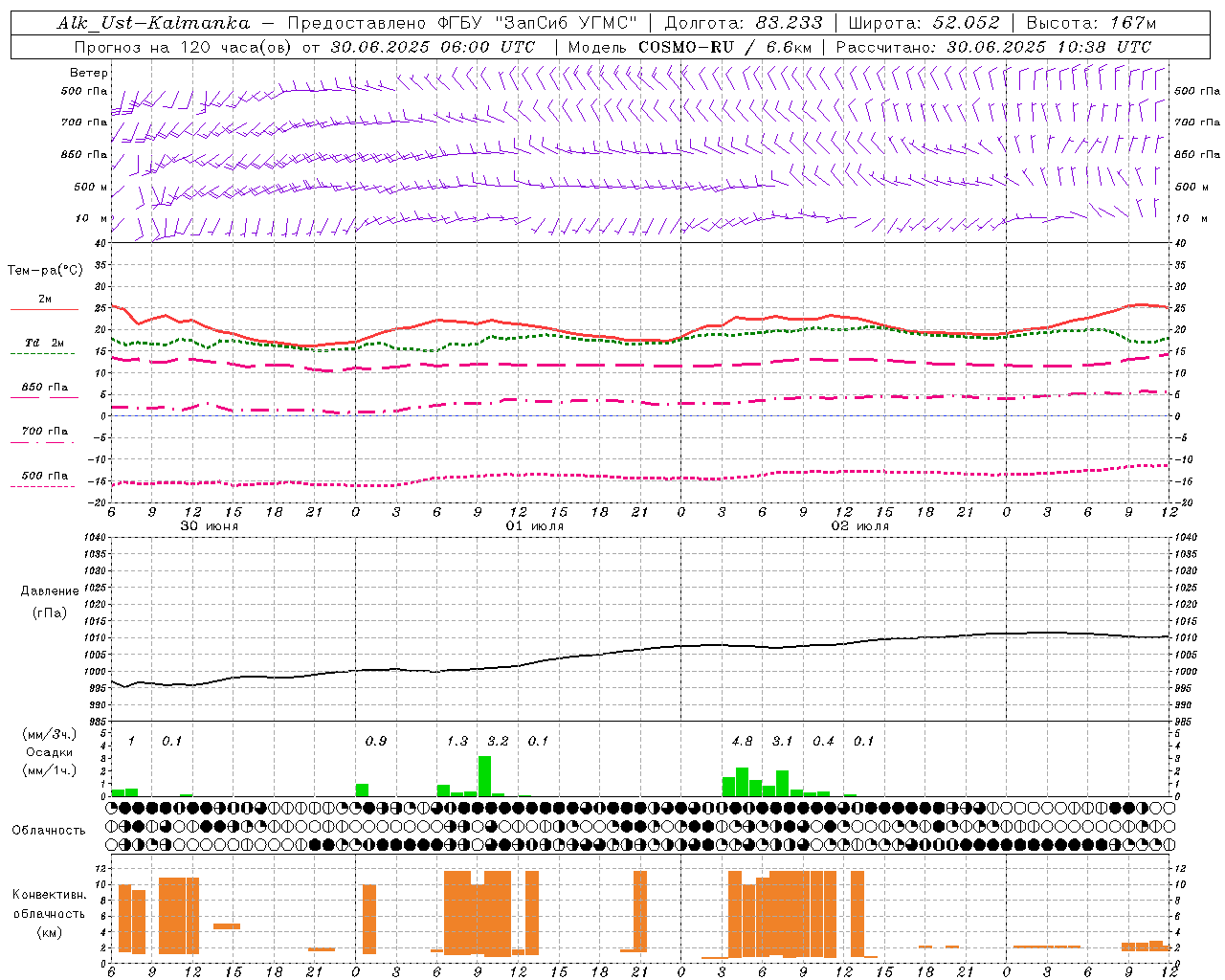This screenshot has width=1225, height=980.
Task: Click the 700 гПа temperature legend entry
Action: (44, 431)
